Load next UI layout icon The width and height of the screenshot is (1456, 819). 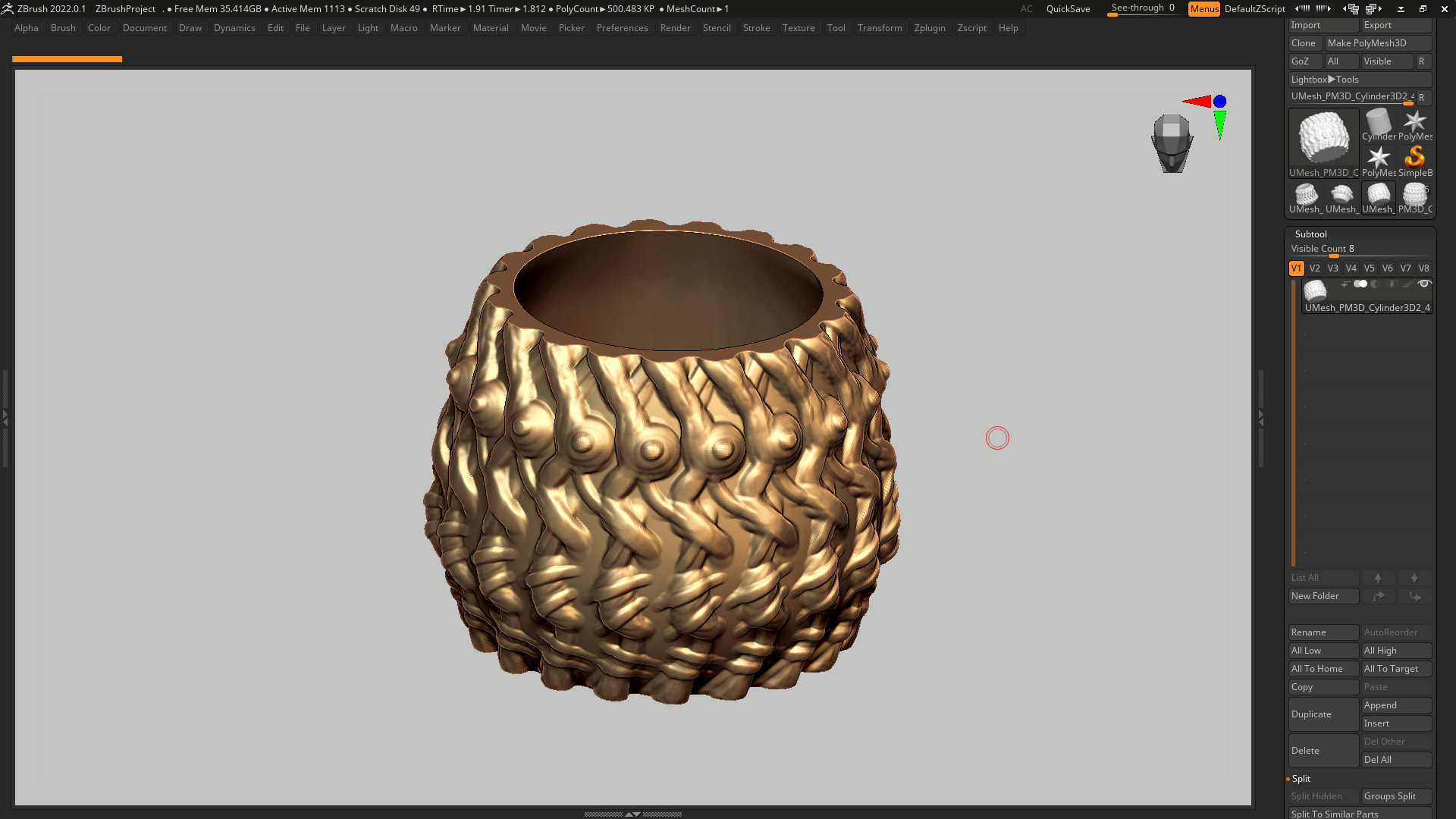[x=1373, y=8]
